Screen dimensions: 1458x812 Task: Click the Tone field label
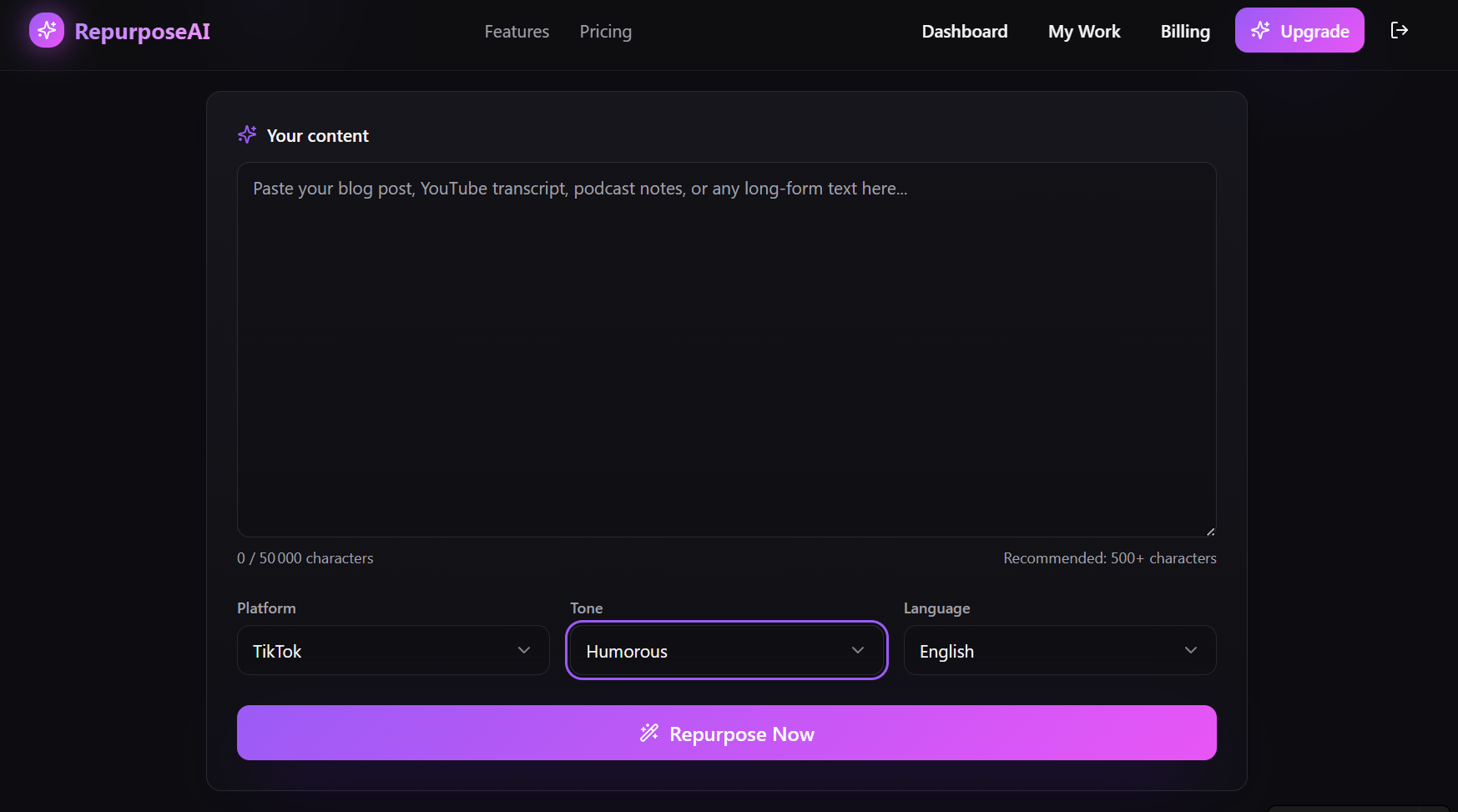coord(587,608)
